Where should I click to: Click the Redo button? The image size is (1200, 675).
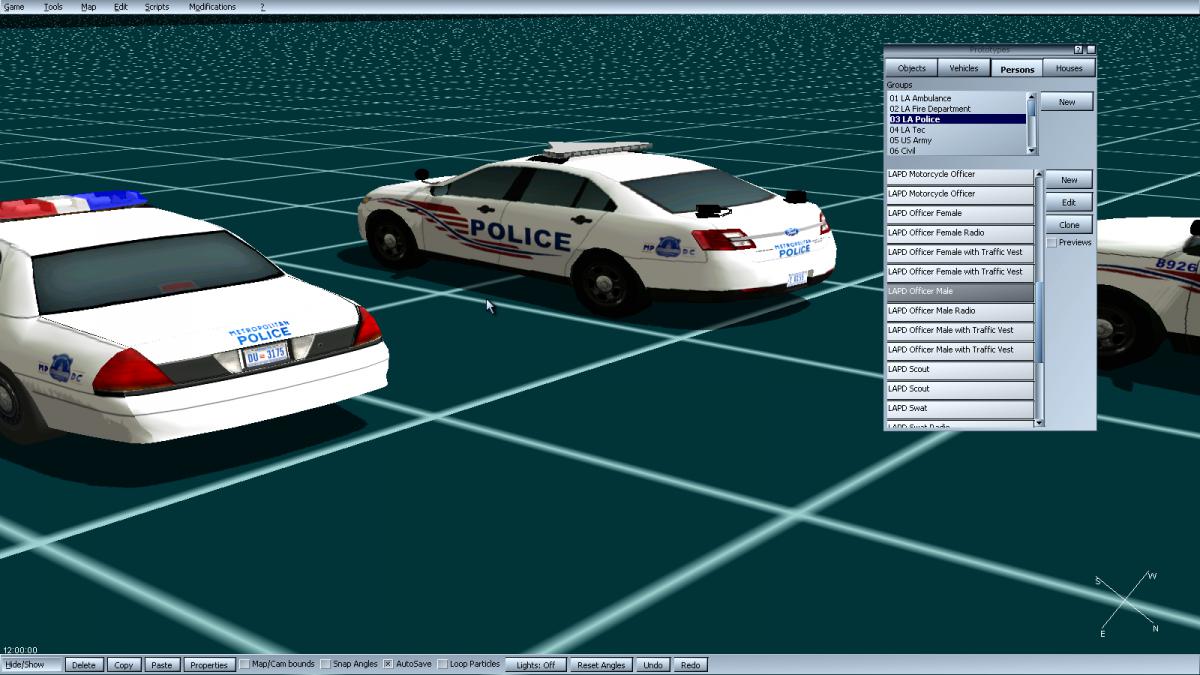coord(691,664)
